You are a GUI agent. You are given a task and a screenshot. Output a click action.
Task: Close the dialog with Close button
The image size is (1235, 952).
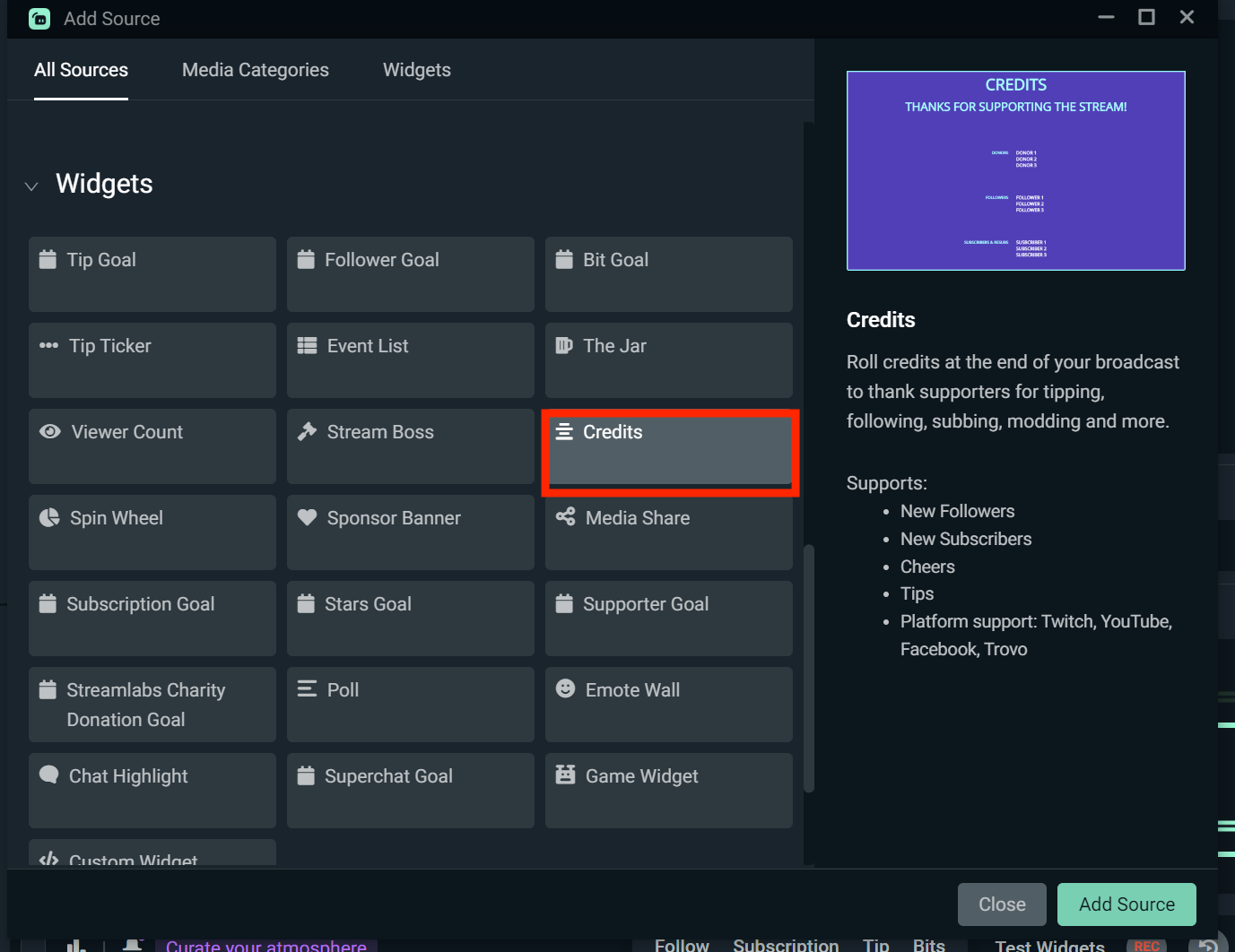[x=1001, y=904]
